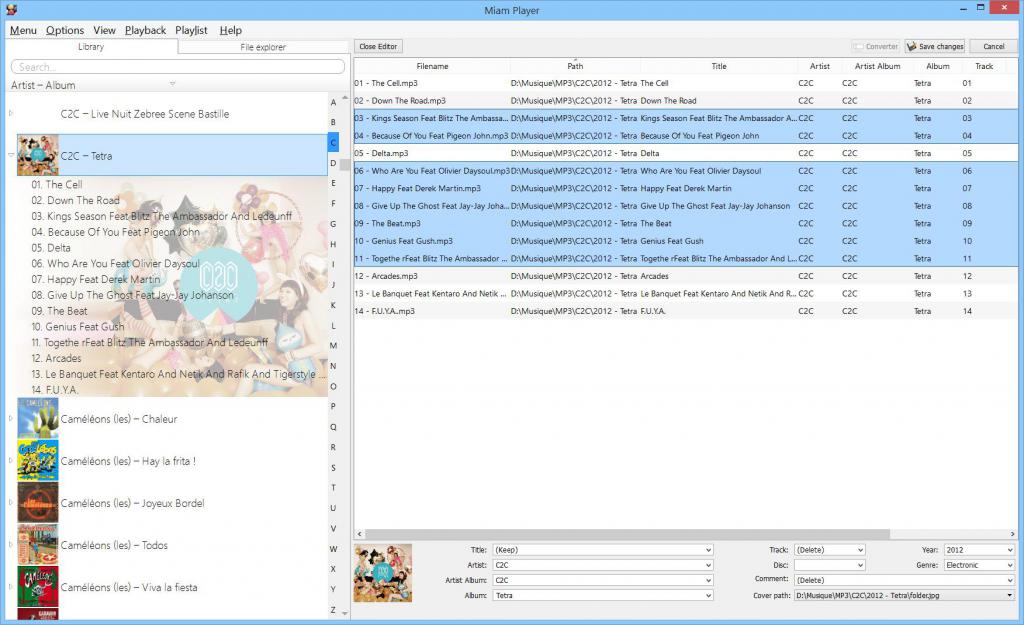Image resolution: width=1024 pixels, height=625 pixels.
Task: Click the Caméléons Todos album cover
Action: point(38,545)
